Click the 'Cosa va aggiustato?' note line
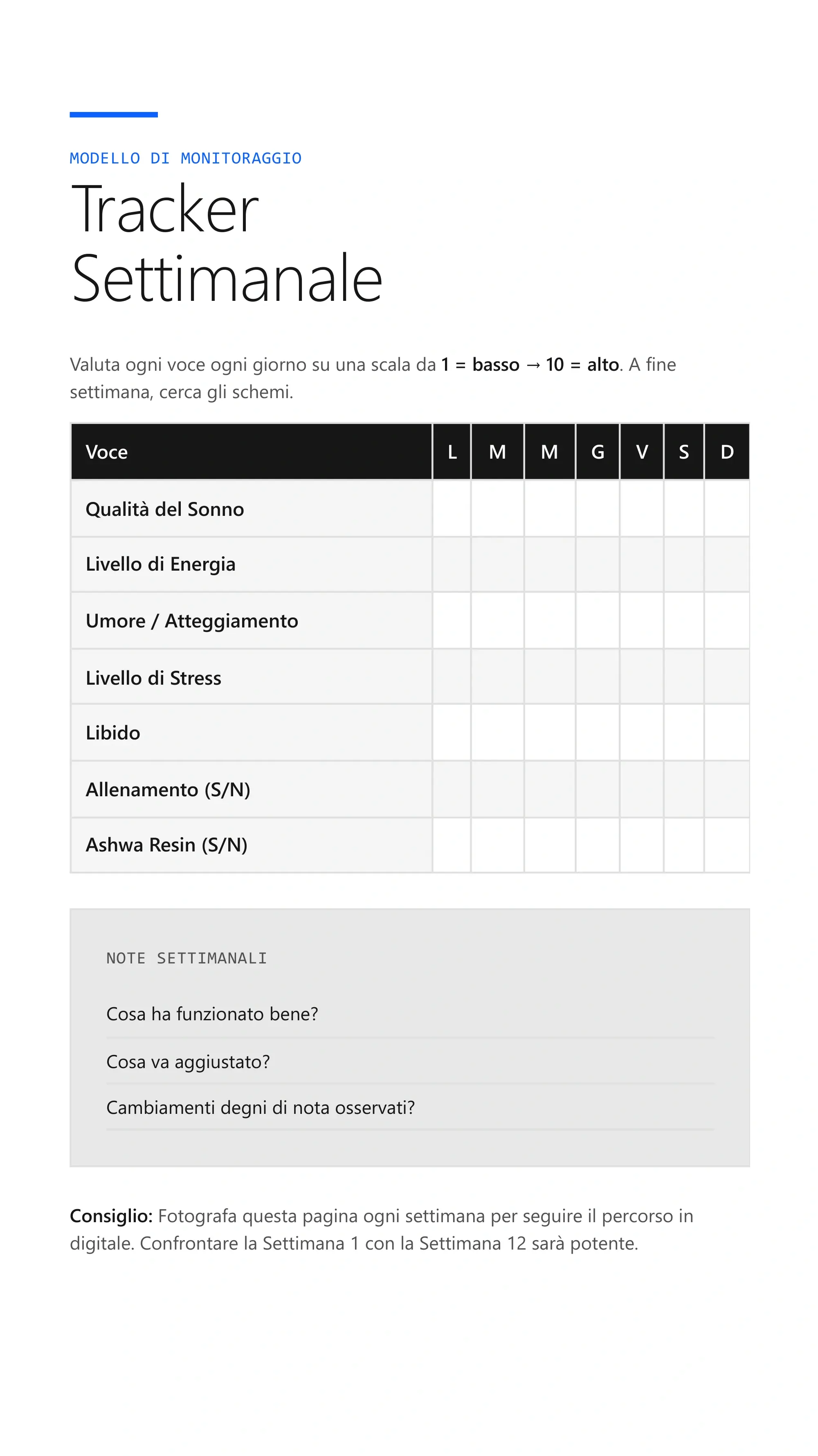The image size is (818, 1456). click(x=410, y=1062)
